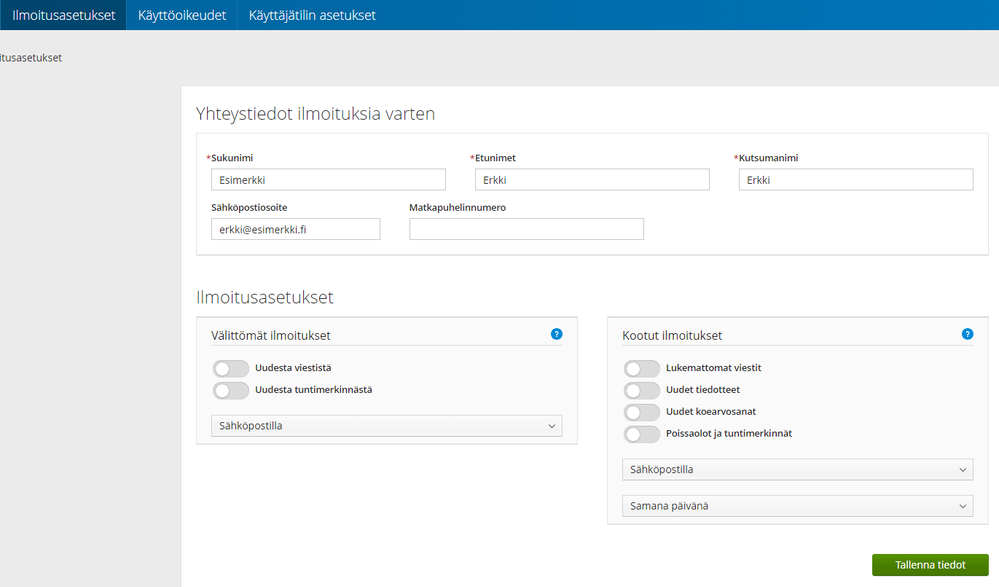Click the Kutsumanimi input field
The width and height of the screenshot is (999, 587).
(856, 180)
